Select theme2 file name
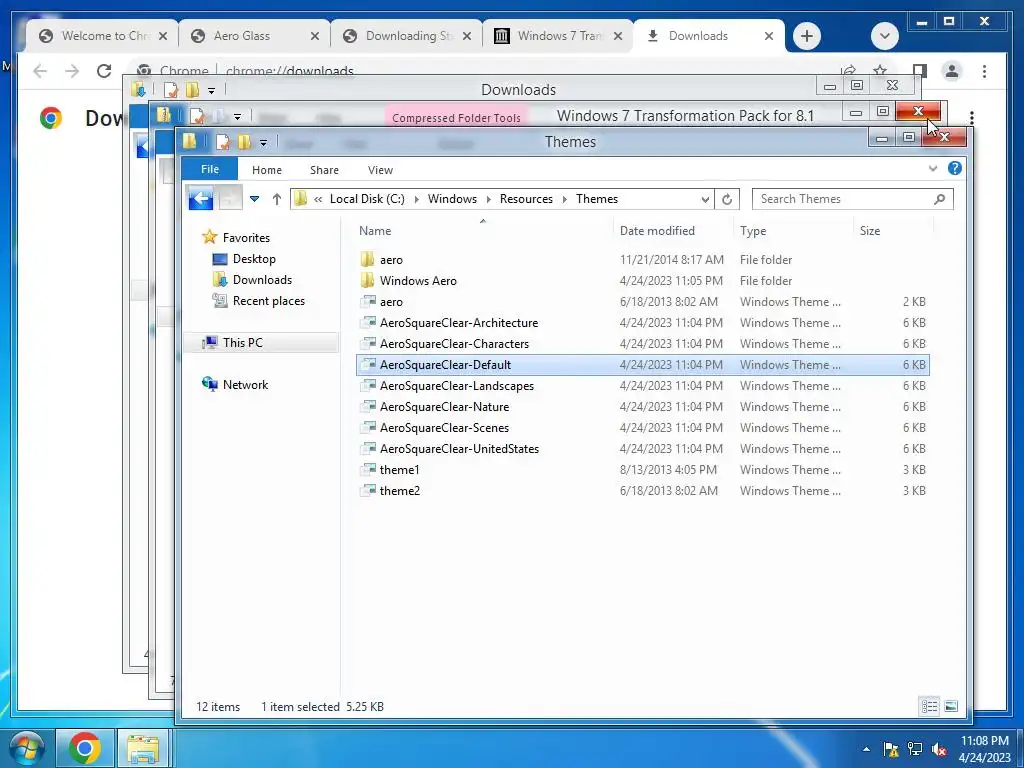The height and width of the screenshot is (768, 1024). (x=400, y=490)
